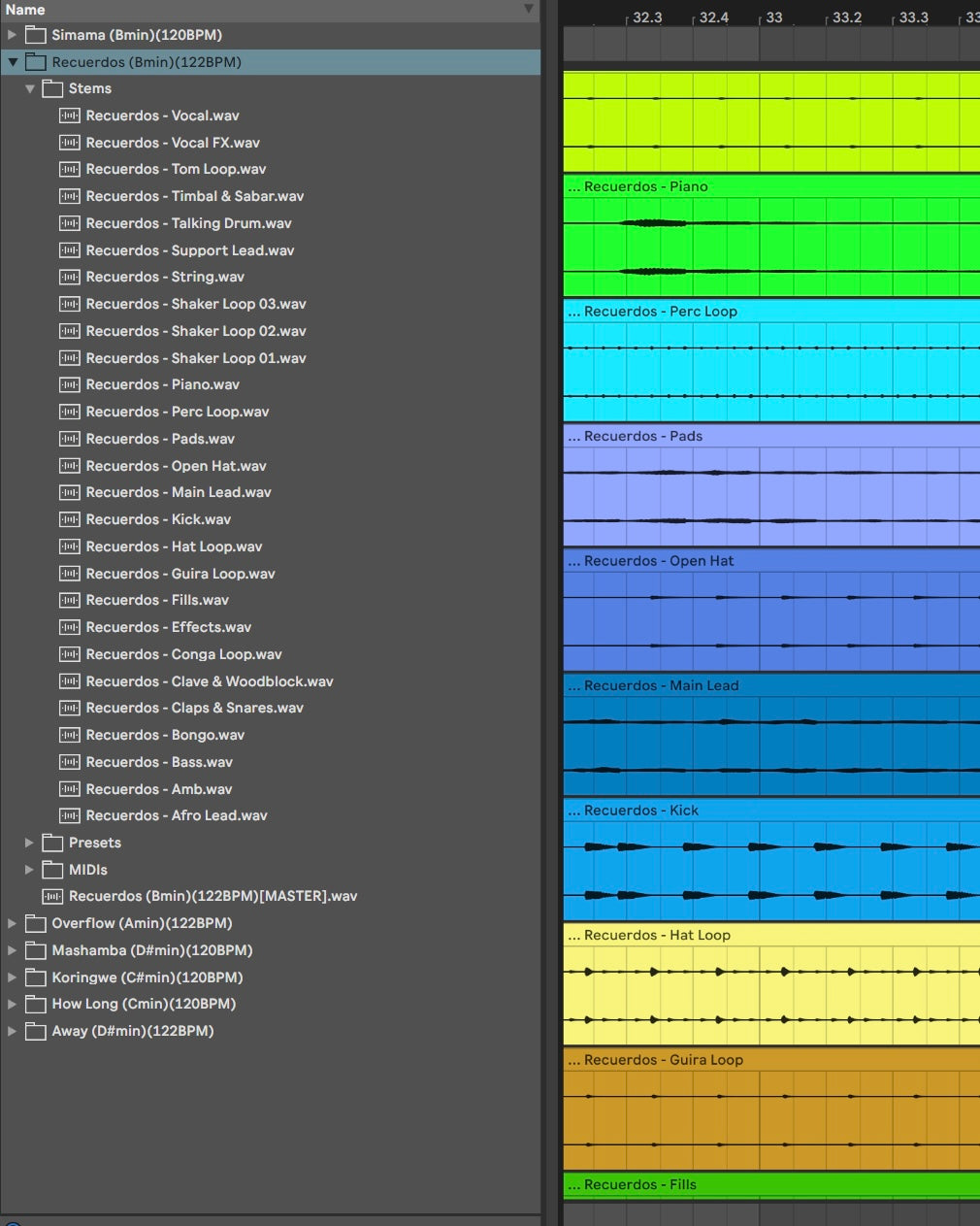Screen dimensions: 980x1226
Task: Click the audio file icon for Recuerdos - Vocal.wav
Action: pyautogui.click(x=69, y=116)
